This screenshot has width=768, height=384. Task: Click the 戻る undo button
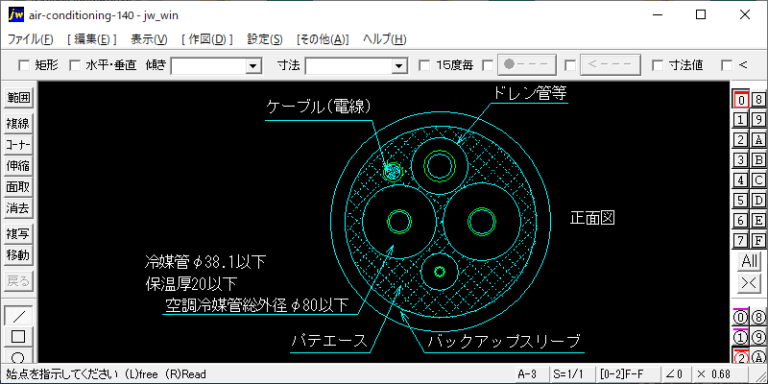click(x=19, y=281)
